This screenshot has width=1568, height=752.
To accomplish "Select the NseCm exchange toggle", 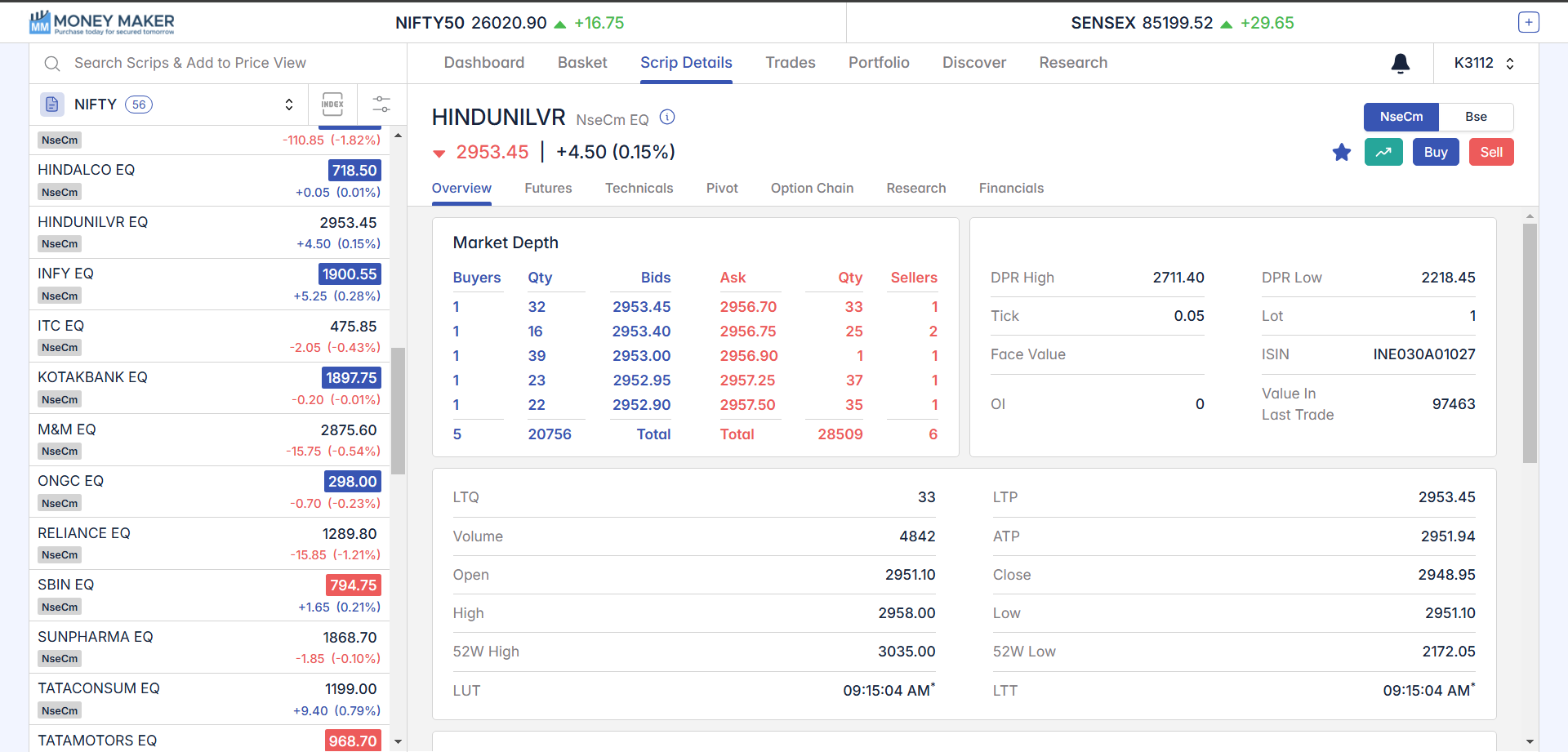I will pos(1401,117).
